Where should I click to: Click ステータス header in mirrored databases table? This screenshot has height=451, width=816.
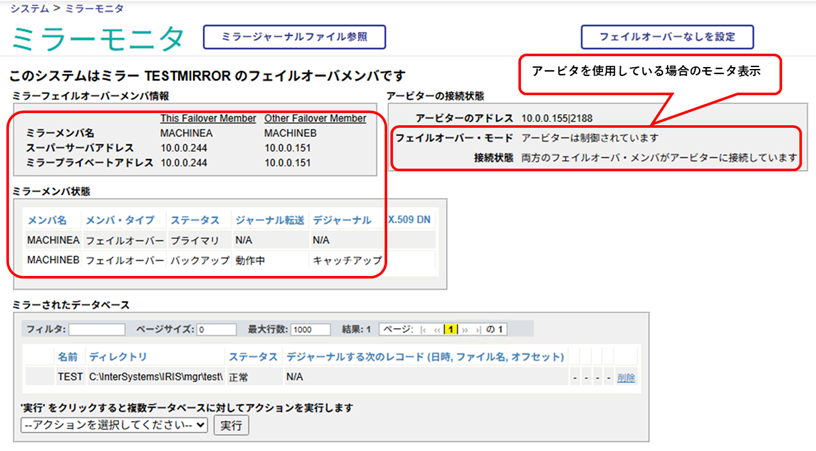(x=252, y=356)
